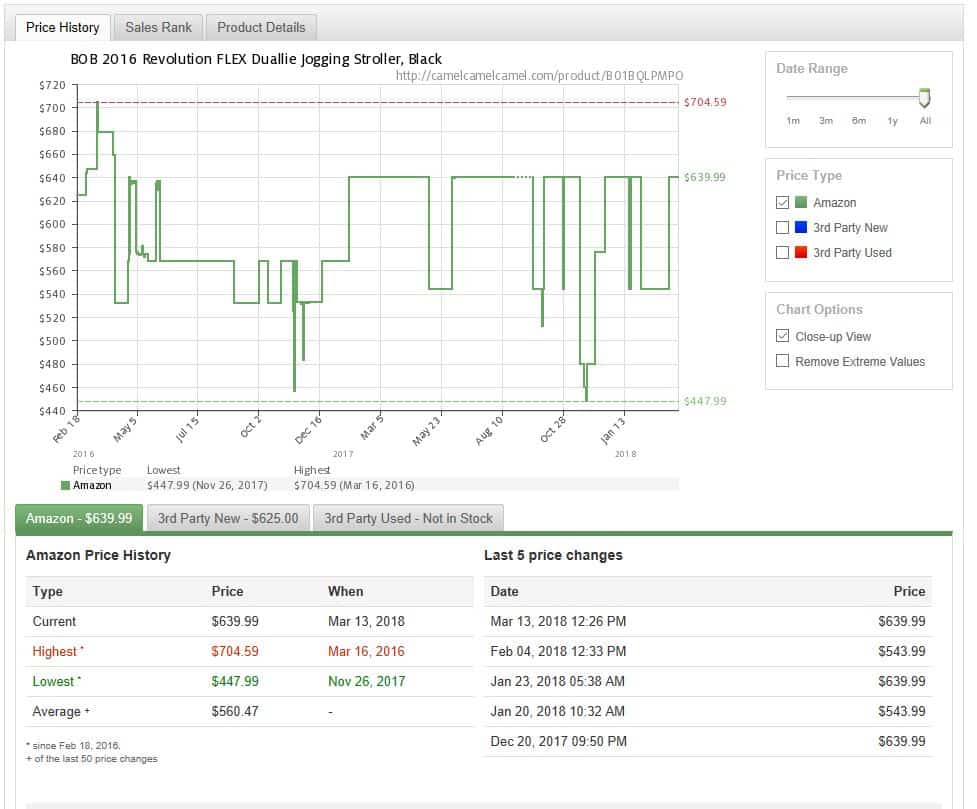
Task: Enable the 3rd Party New checkbox
Action: click(783, 227)
